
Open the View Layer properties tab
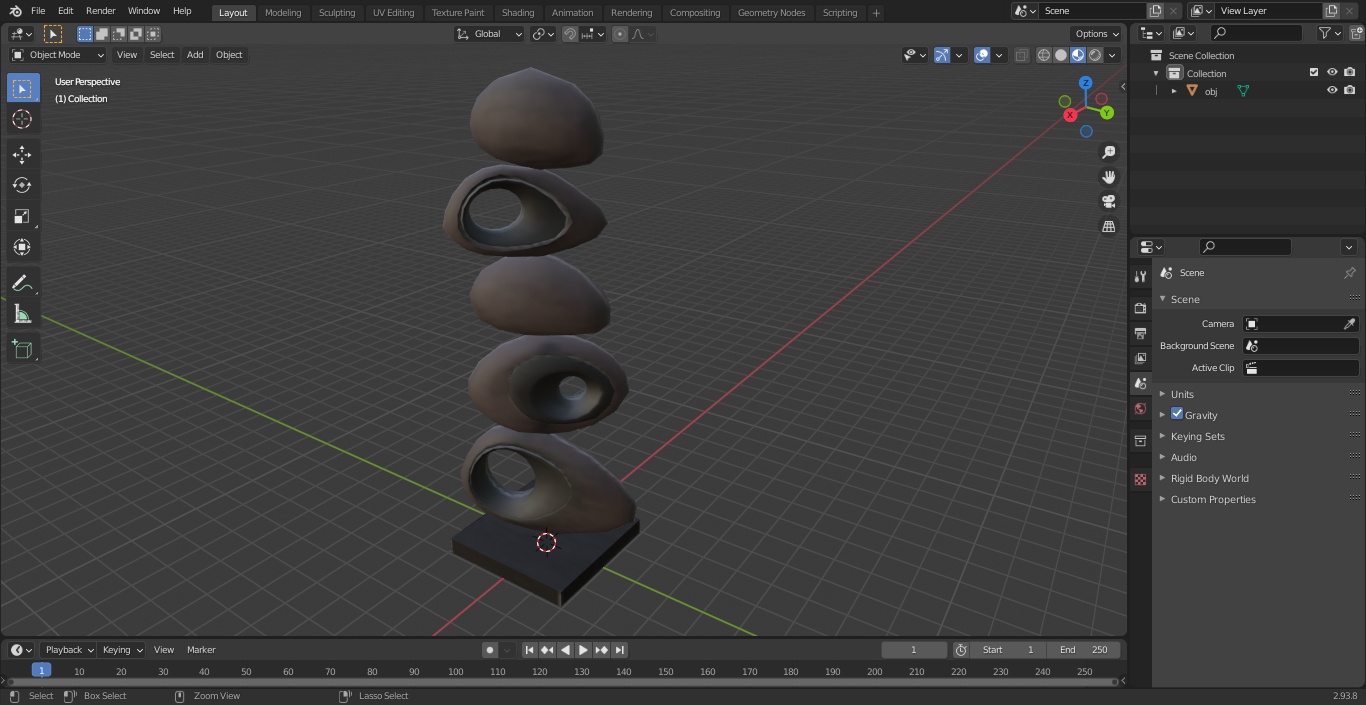[x=1140, y=358]
